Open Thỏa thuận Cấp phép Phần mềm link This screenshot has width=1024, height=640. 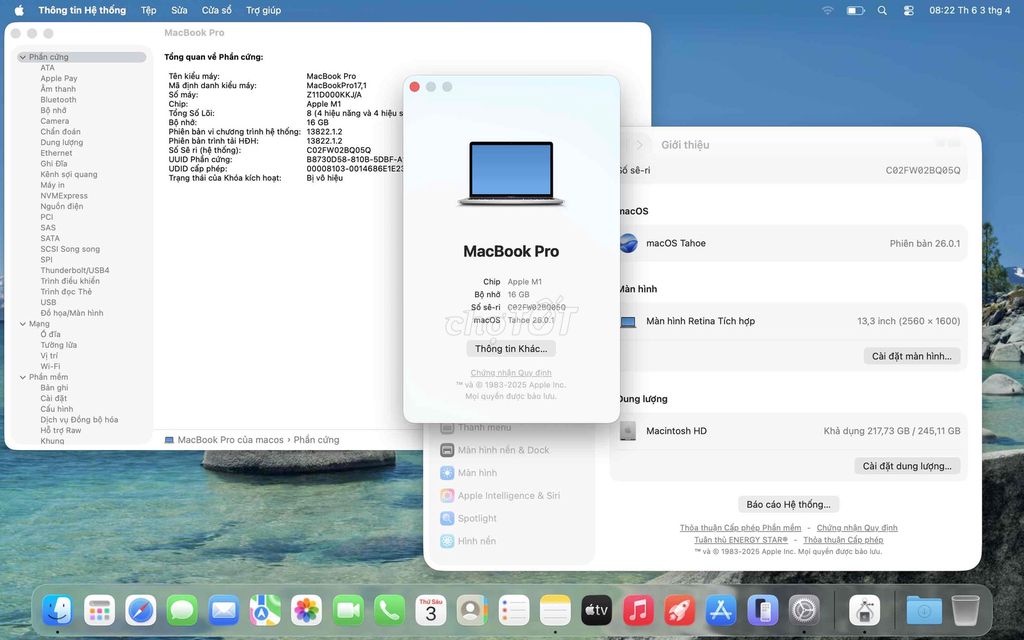coord(741,528)
